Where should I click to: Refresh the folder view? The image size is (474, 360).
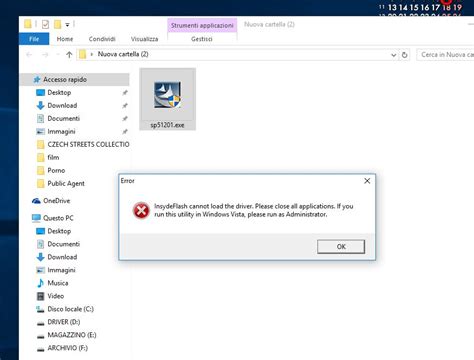coord(405,55)
